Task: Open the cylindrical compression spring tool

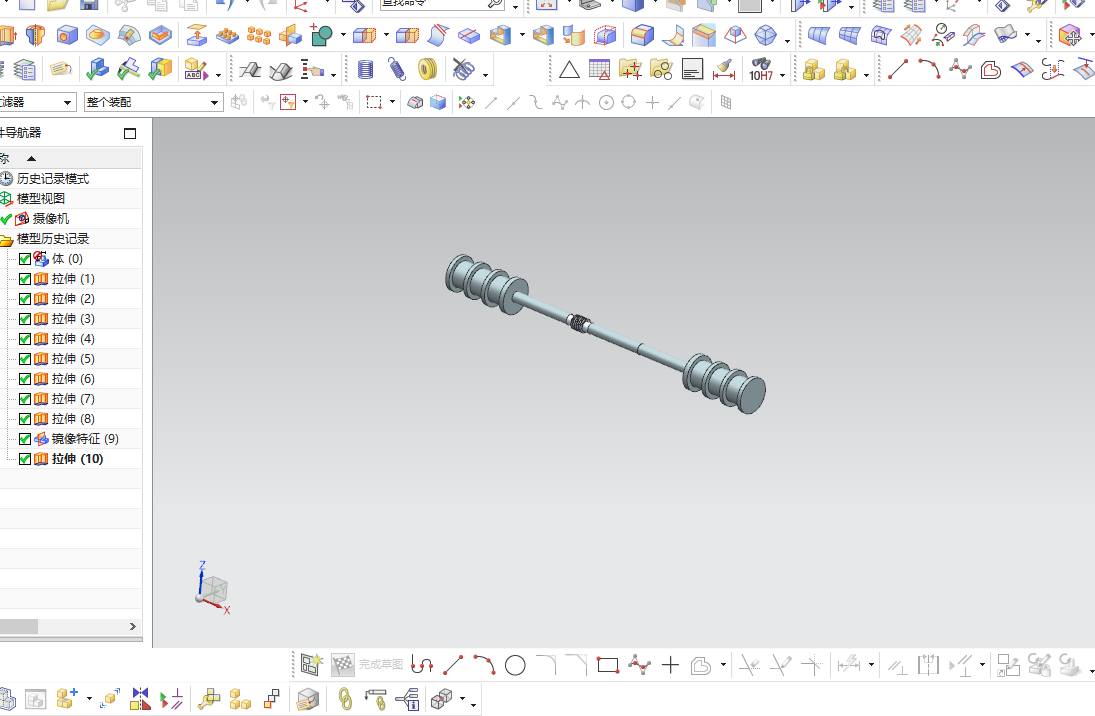Action: click(365, 69)
